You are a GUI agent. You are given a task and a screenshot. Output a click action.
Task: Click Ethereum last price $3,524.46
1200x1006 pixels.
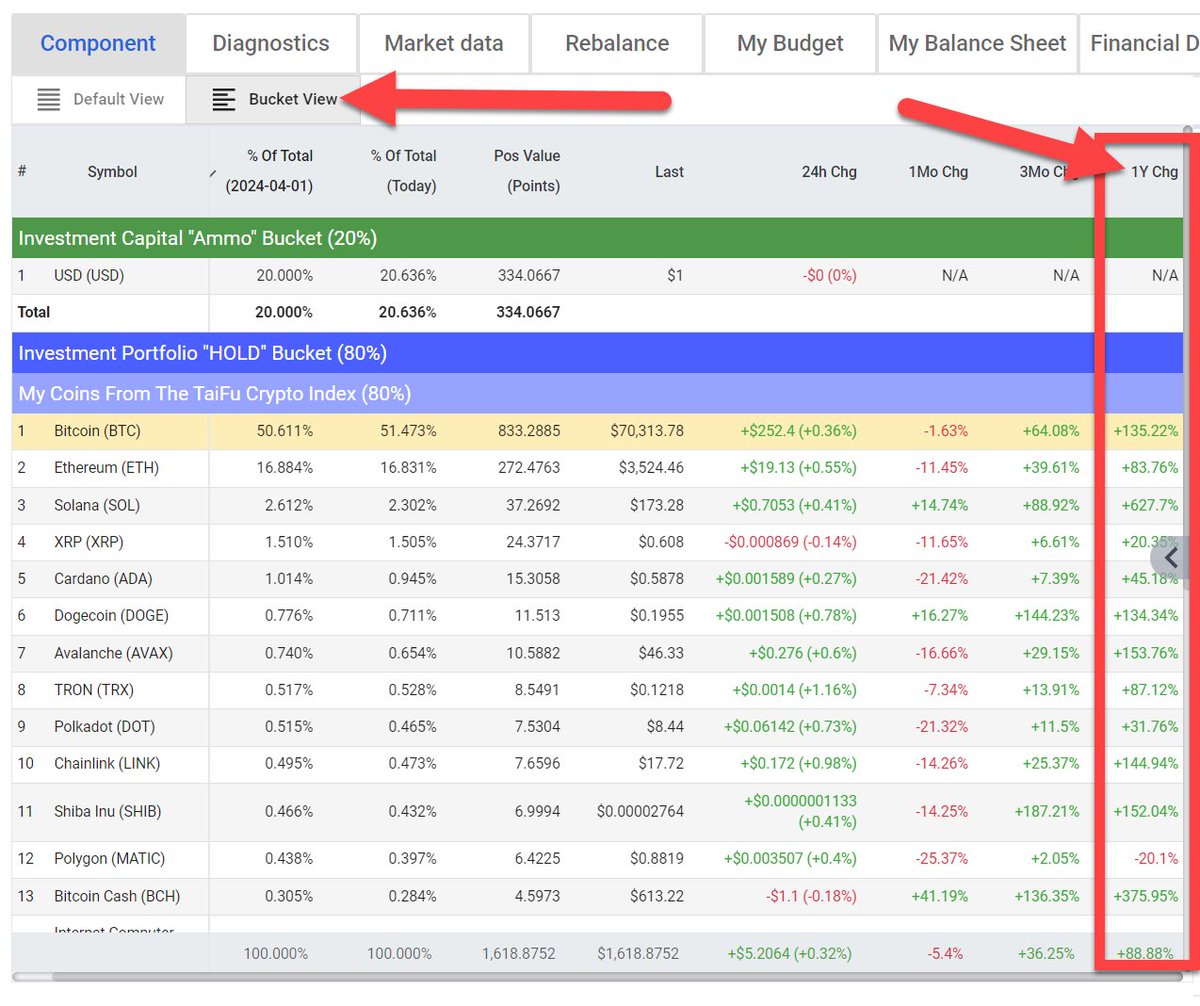click(x=651, y=468)
